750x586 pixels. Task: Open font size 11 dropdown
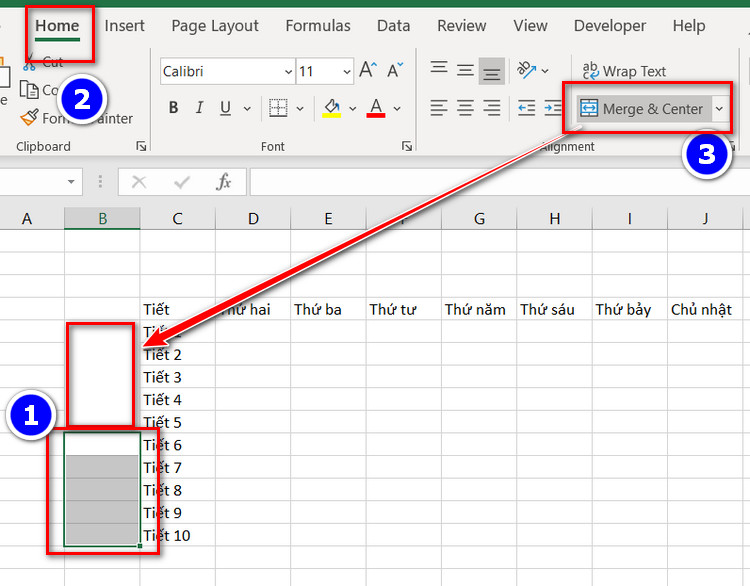(x=347, y=72)
